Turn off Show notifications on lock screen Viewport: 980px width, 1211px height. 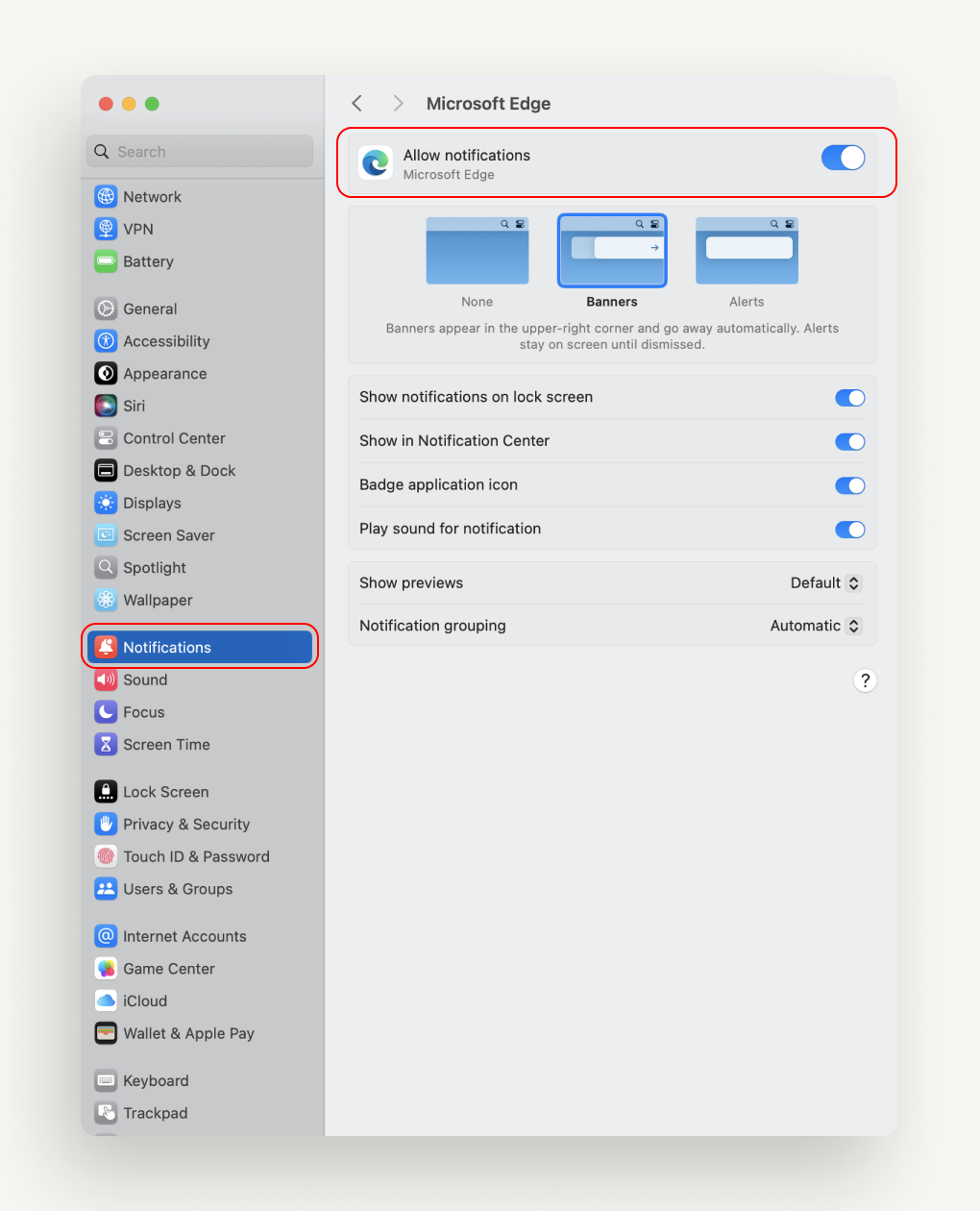pos(849,397)
